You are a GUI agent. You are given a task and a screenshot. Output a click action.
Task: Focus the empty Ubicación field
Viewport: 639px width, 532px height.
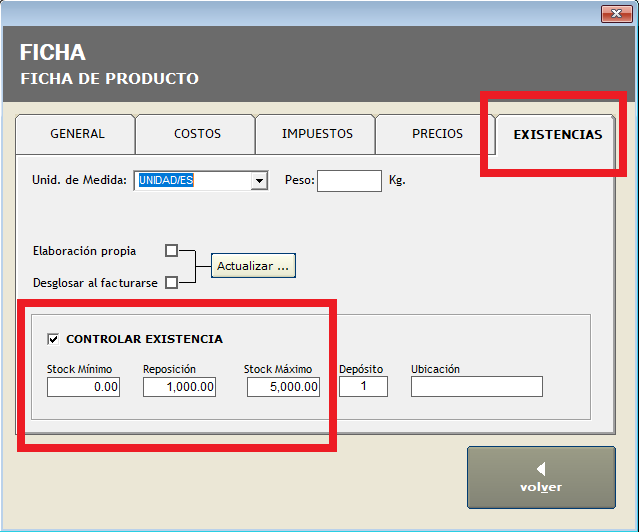click(x=476, y=387)
